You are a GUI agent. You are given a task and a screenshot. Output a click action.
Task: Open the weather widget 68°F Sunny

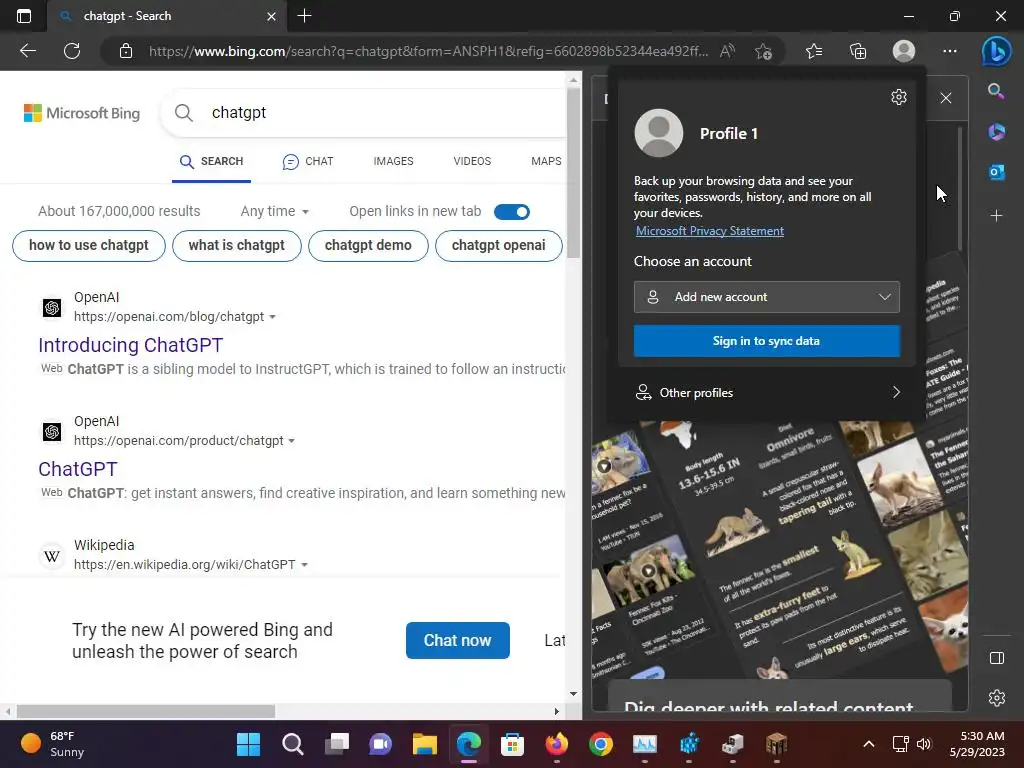click(x=52, y=744)
